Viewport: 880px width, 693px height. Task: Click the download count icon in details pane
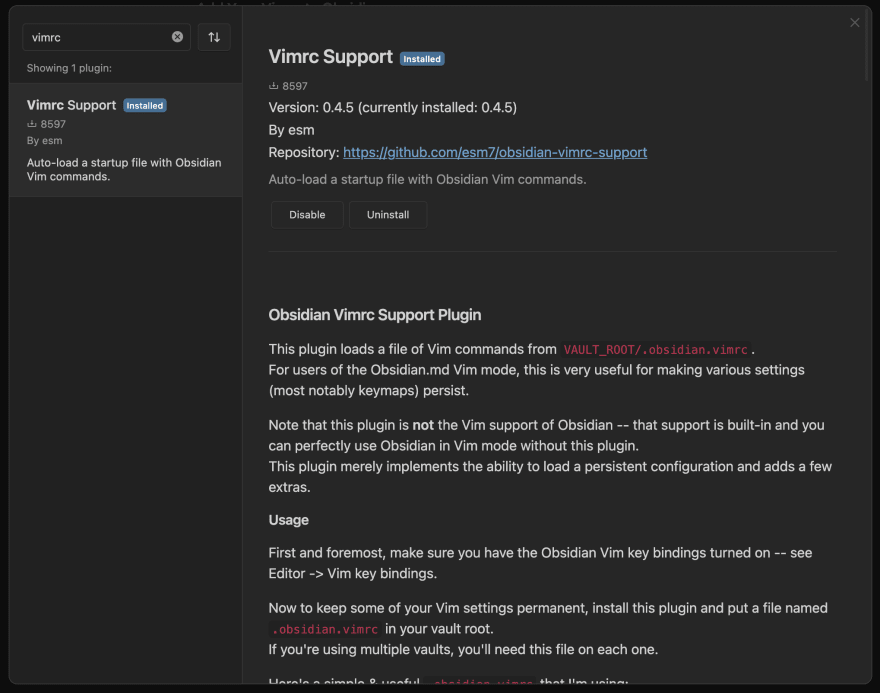[273, 86]
